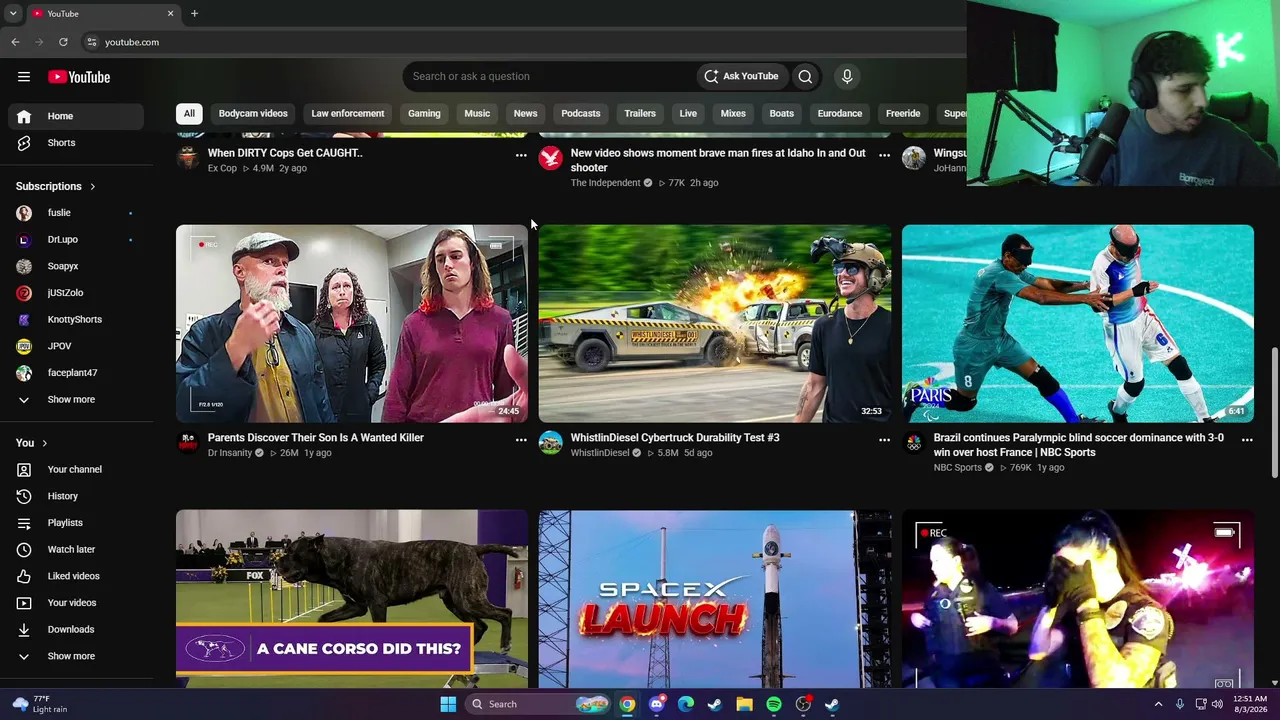1280x720 pixels.
Task: Click the NBC Sports channel avatar
Action: click(x=914, y=443)
